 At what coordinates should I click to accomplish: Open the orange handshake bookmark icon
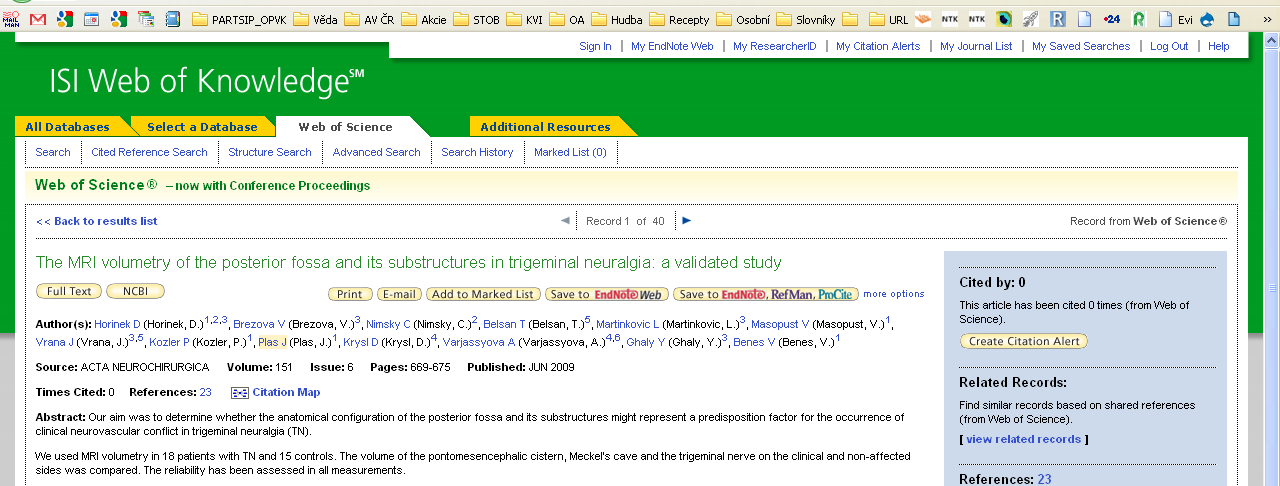pyautogui.click(x=923, y=18)
